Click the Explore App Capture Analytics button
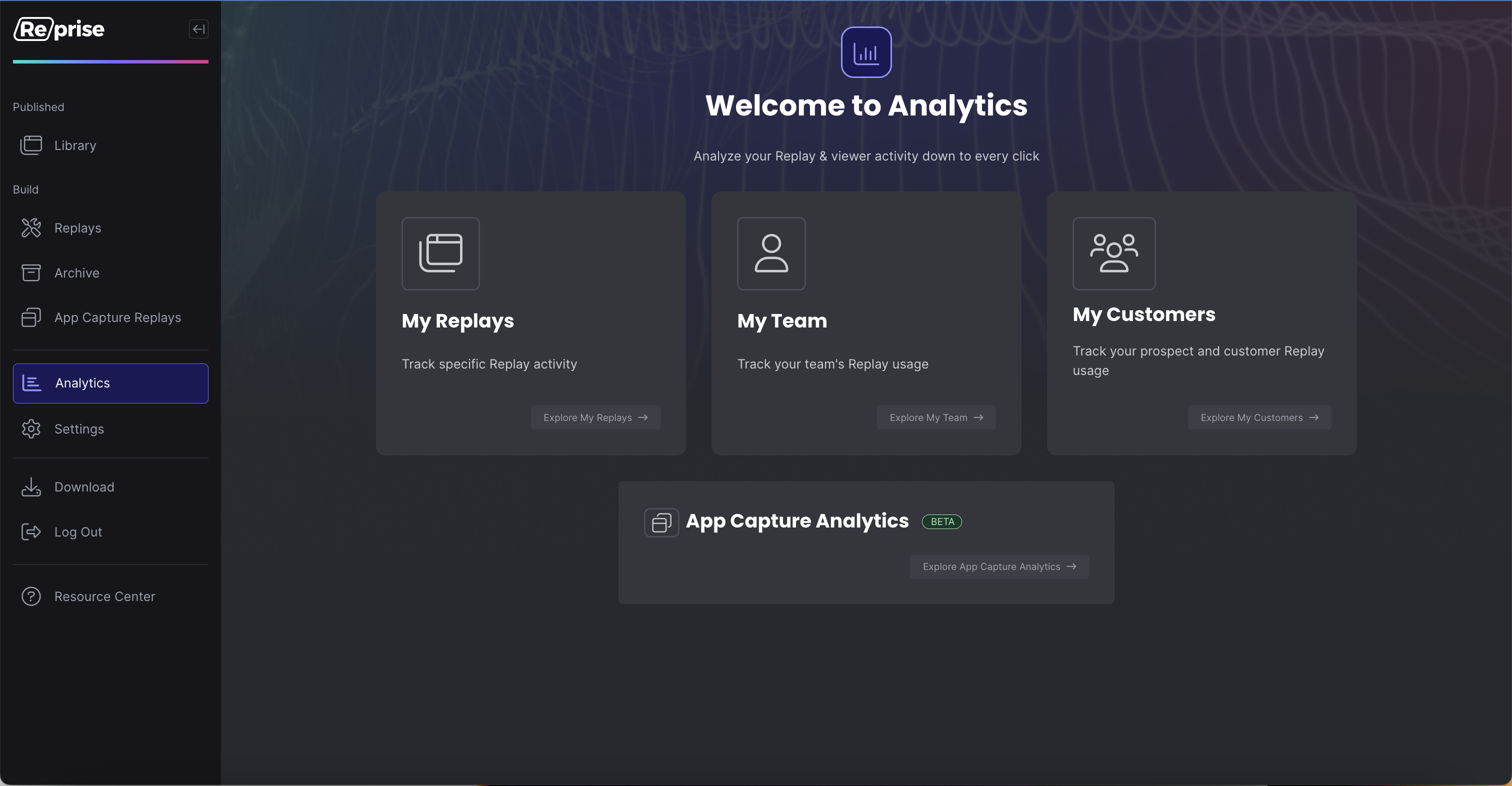 tap(999, 566)
